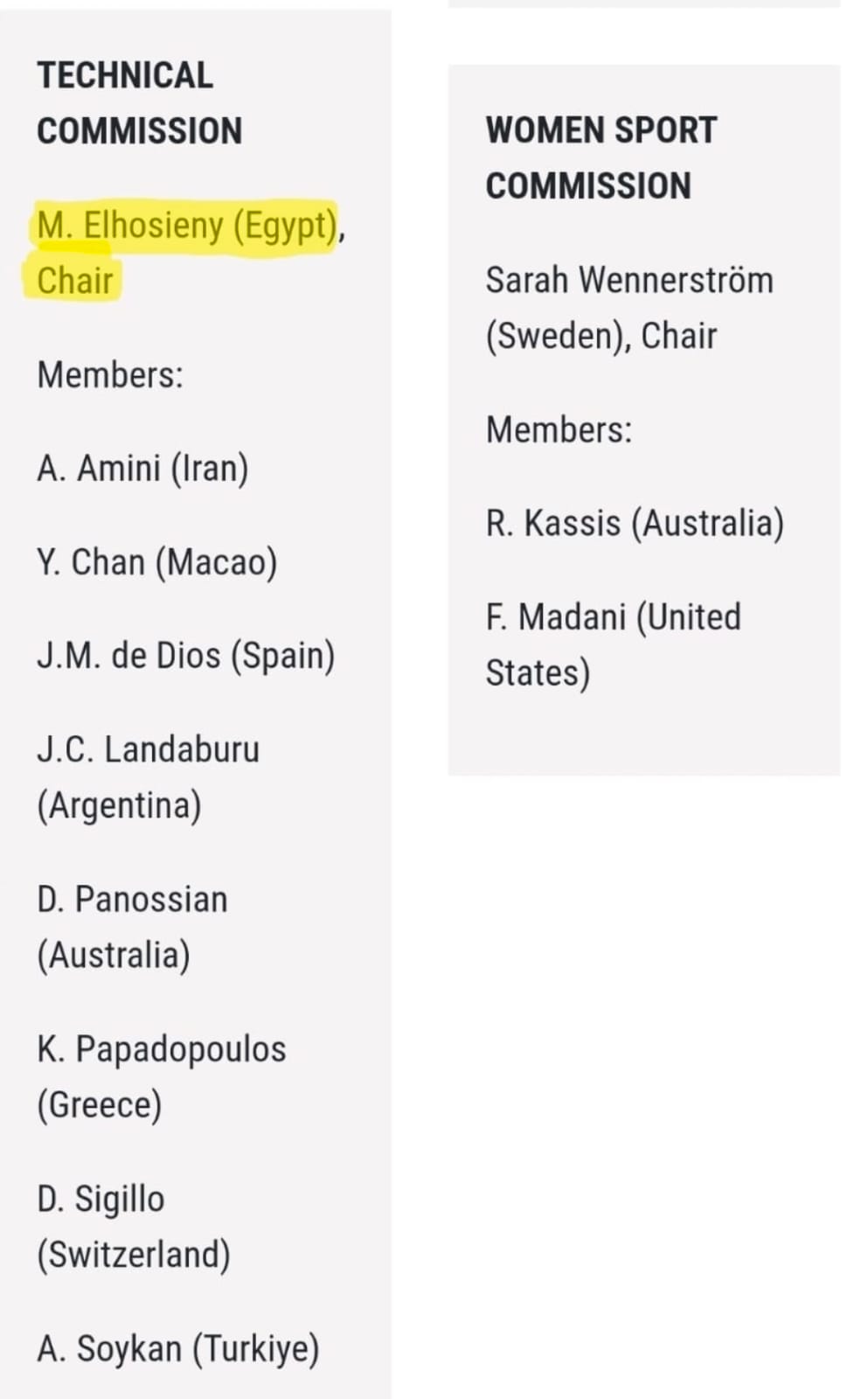Click D. Panossian name
868x1399 pixels.
(132, 900)
